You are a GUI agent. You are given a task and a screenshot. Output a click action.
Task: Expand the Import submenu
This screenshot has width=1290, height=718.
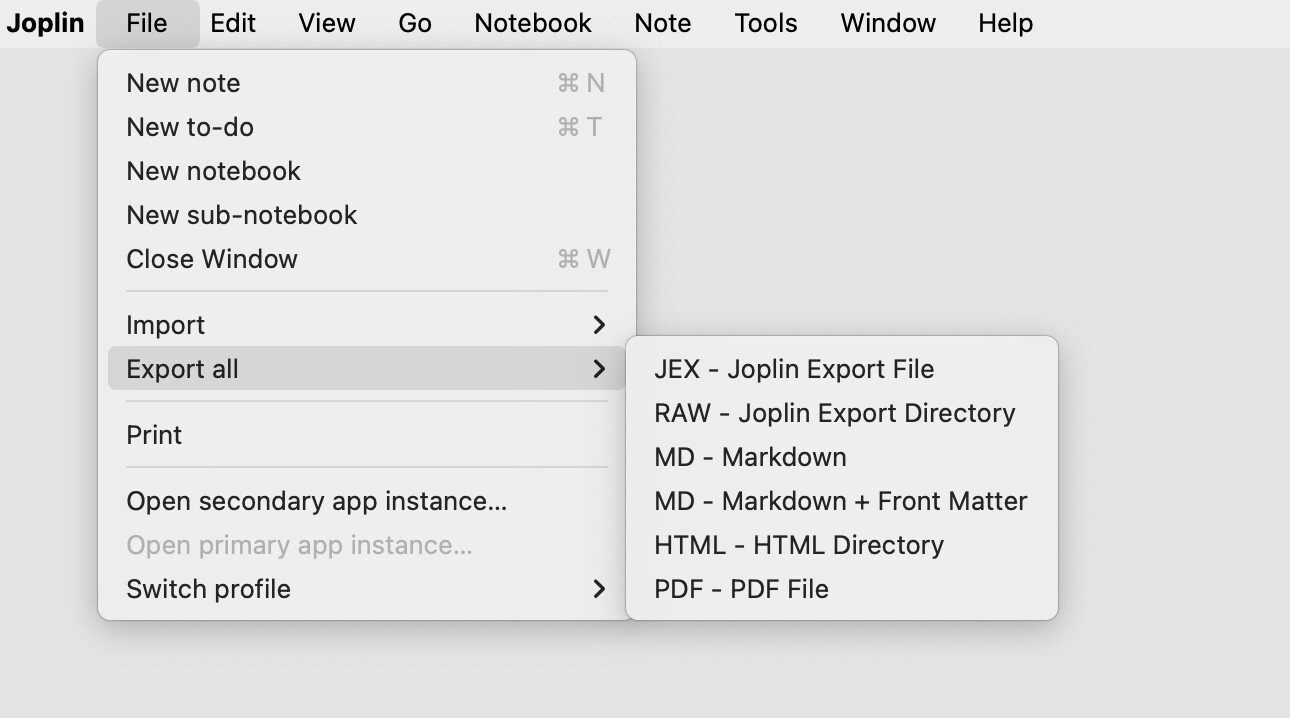coord(367,325)
